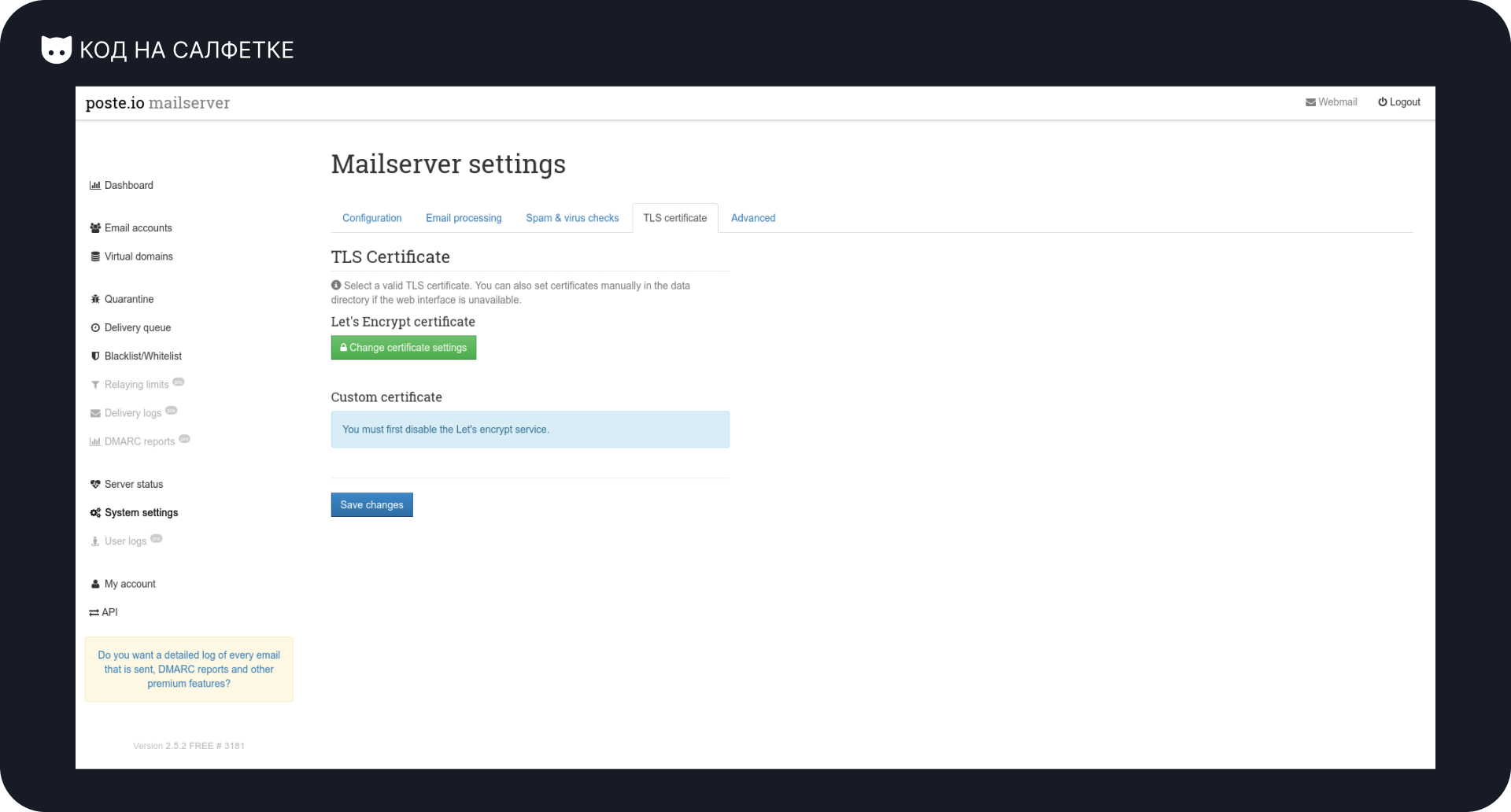Open Delivery queue page

click(131, 328)
